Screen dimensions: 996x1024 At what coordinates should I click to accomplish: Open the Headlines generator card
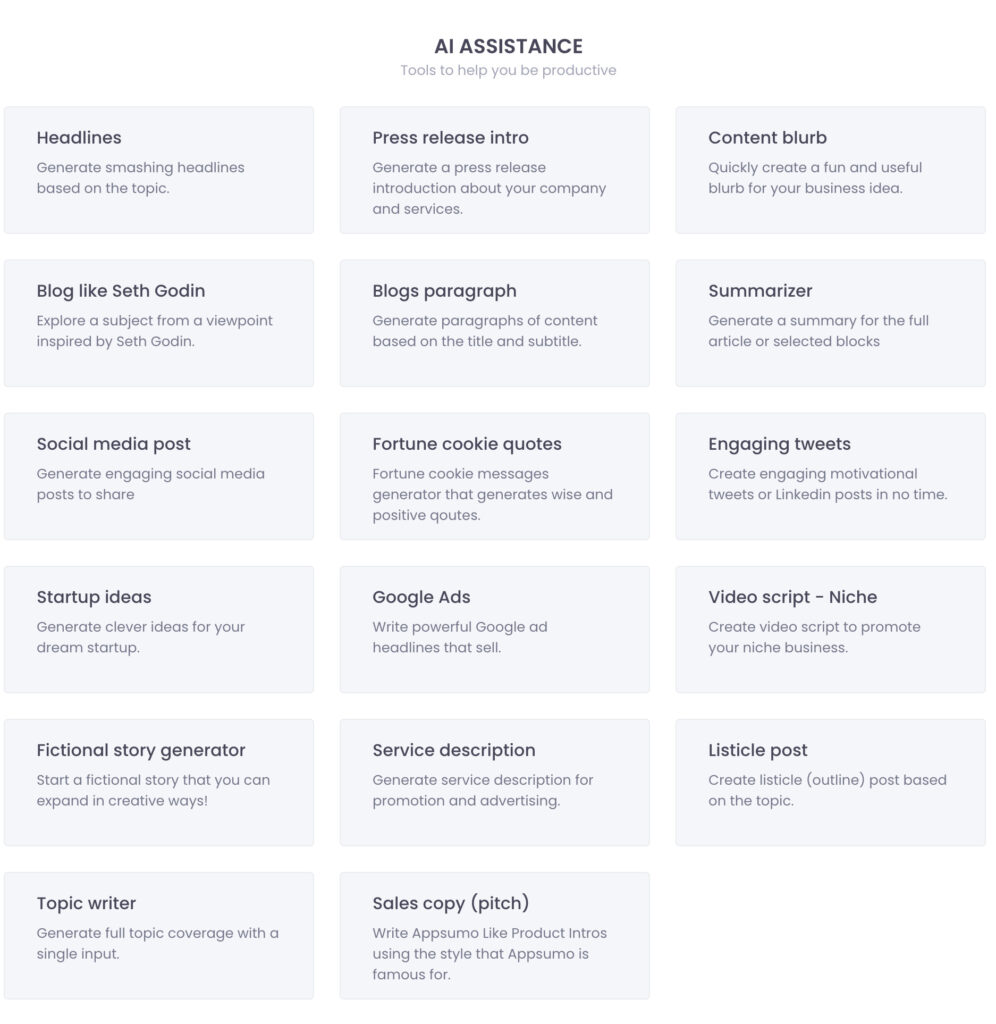[x=158, y=170]
